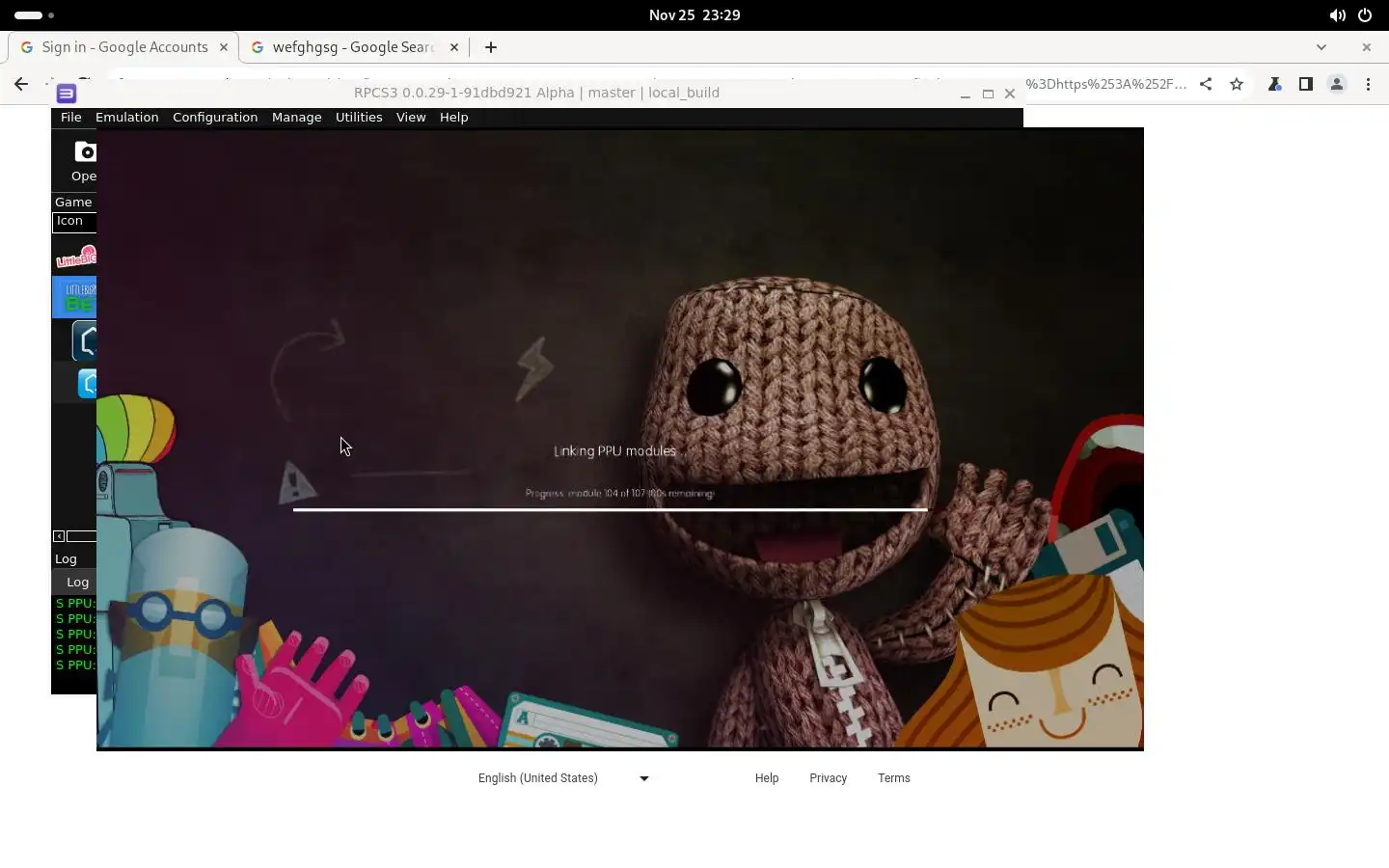The width and height of the screenshot is (1389, 868).
Task: Click the Icon column header in game list
Action: coord(74,222)
